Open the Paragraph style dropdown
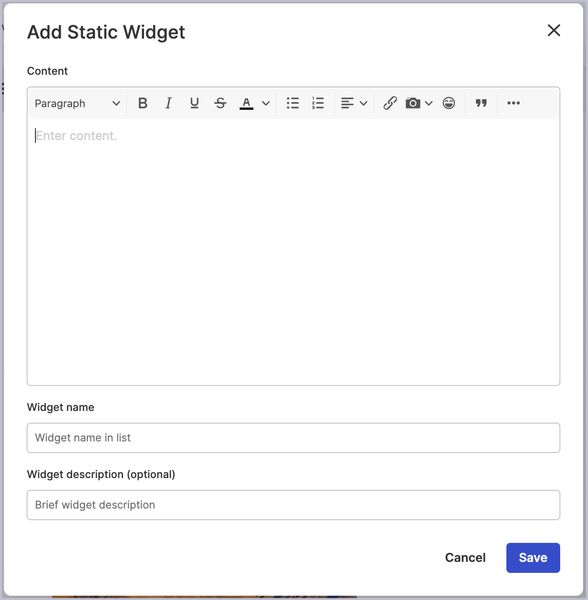 click(77, 103)
